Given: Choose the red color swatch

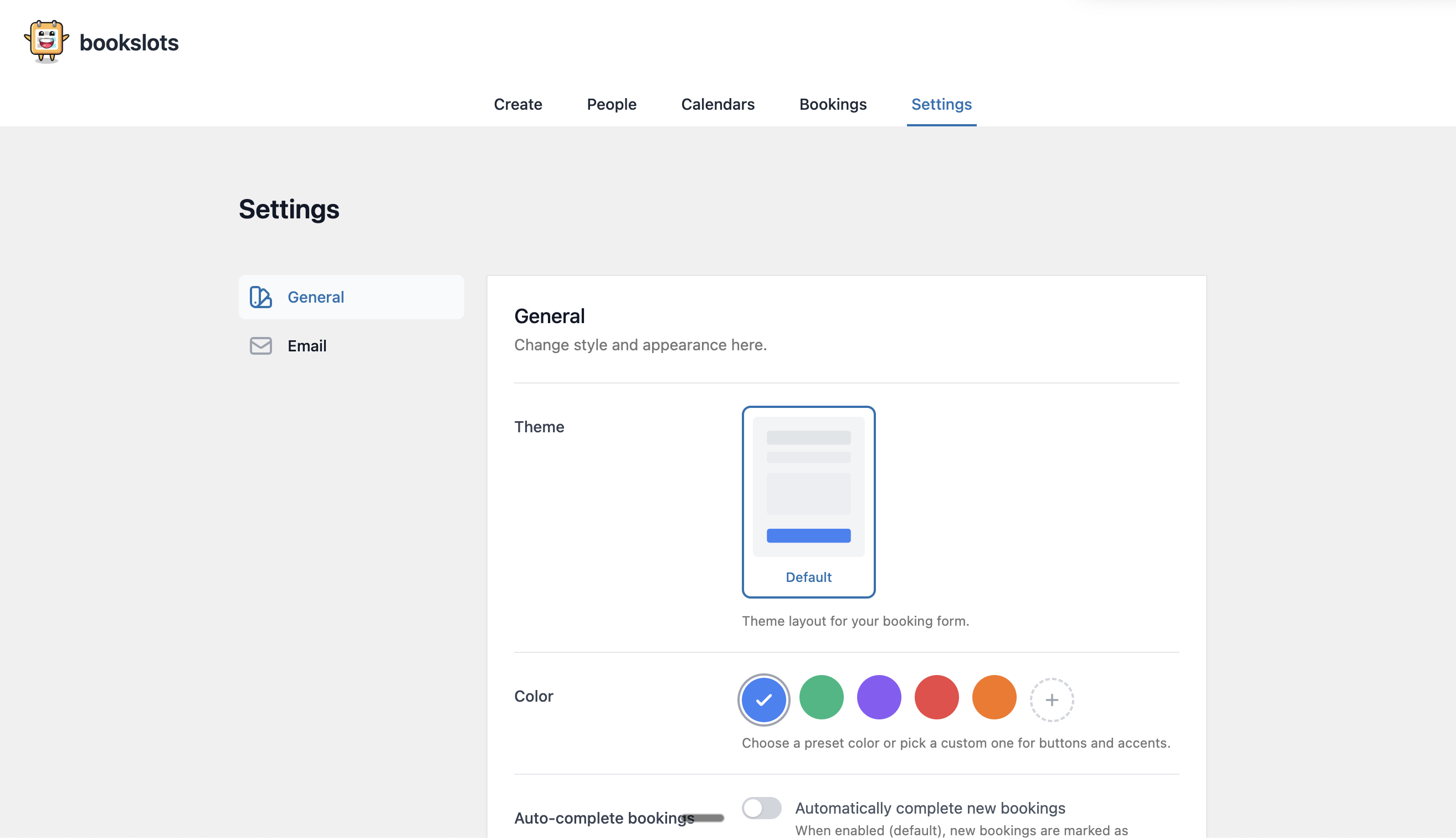Looking at the screenshot, I should (936, 698).
